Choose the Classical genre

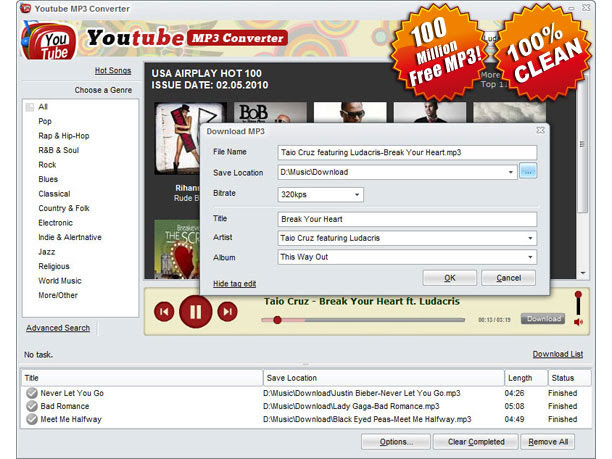54,194
